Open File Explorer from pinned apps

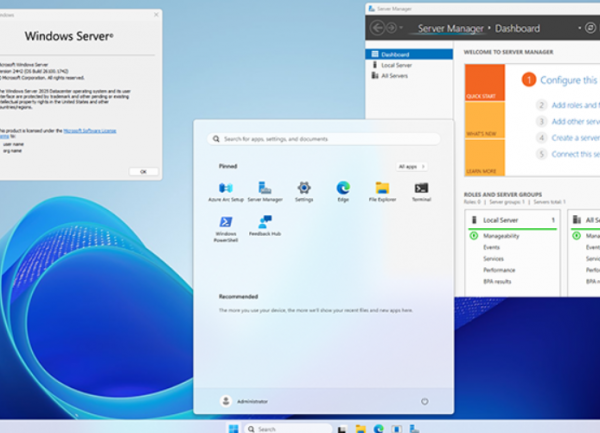382,192
